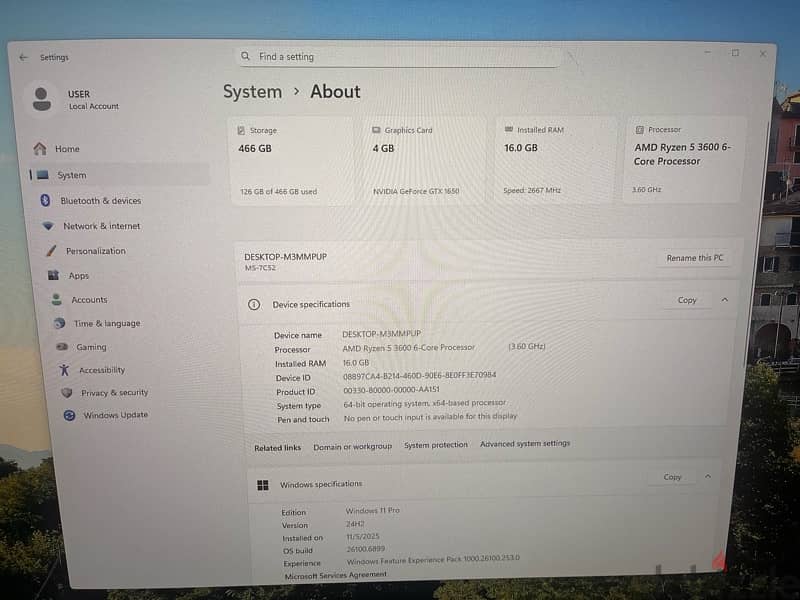This screenshot has width=800, height=600.
Task: Click the Gaming controller icon
Action: [62, 346]
